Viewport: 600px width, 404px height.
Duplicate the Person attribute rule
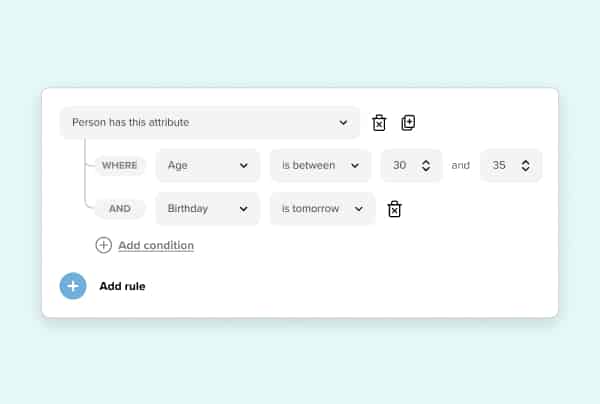[408, 123]
